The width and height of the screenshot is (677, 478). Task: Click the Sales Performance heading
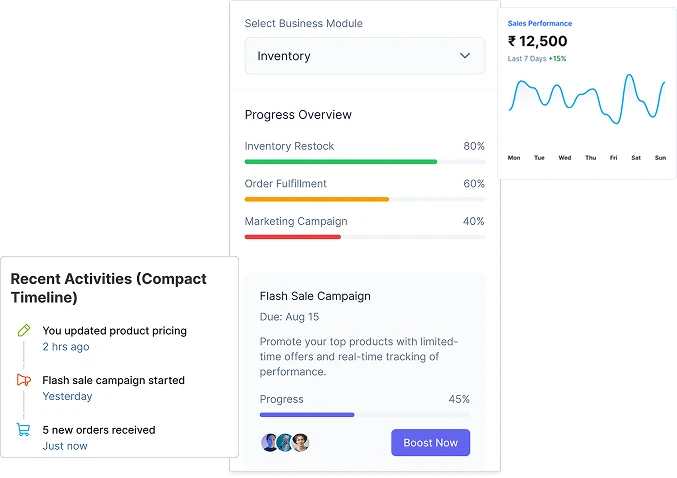coord(540,23)
